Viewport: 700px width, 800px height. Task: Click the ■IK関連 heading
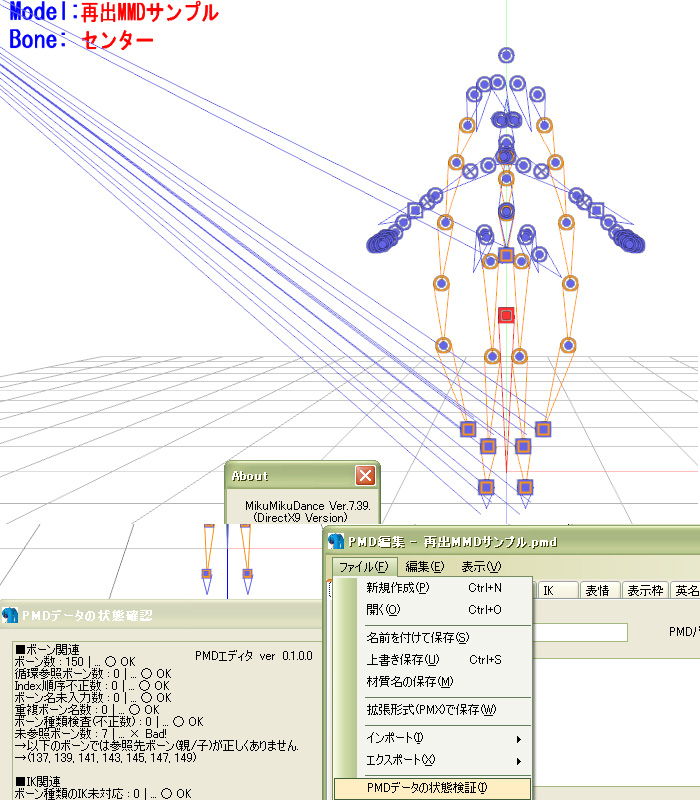[38, 782]
